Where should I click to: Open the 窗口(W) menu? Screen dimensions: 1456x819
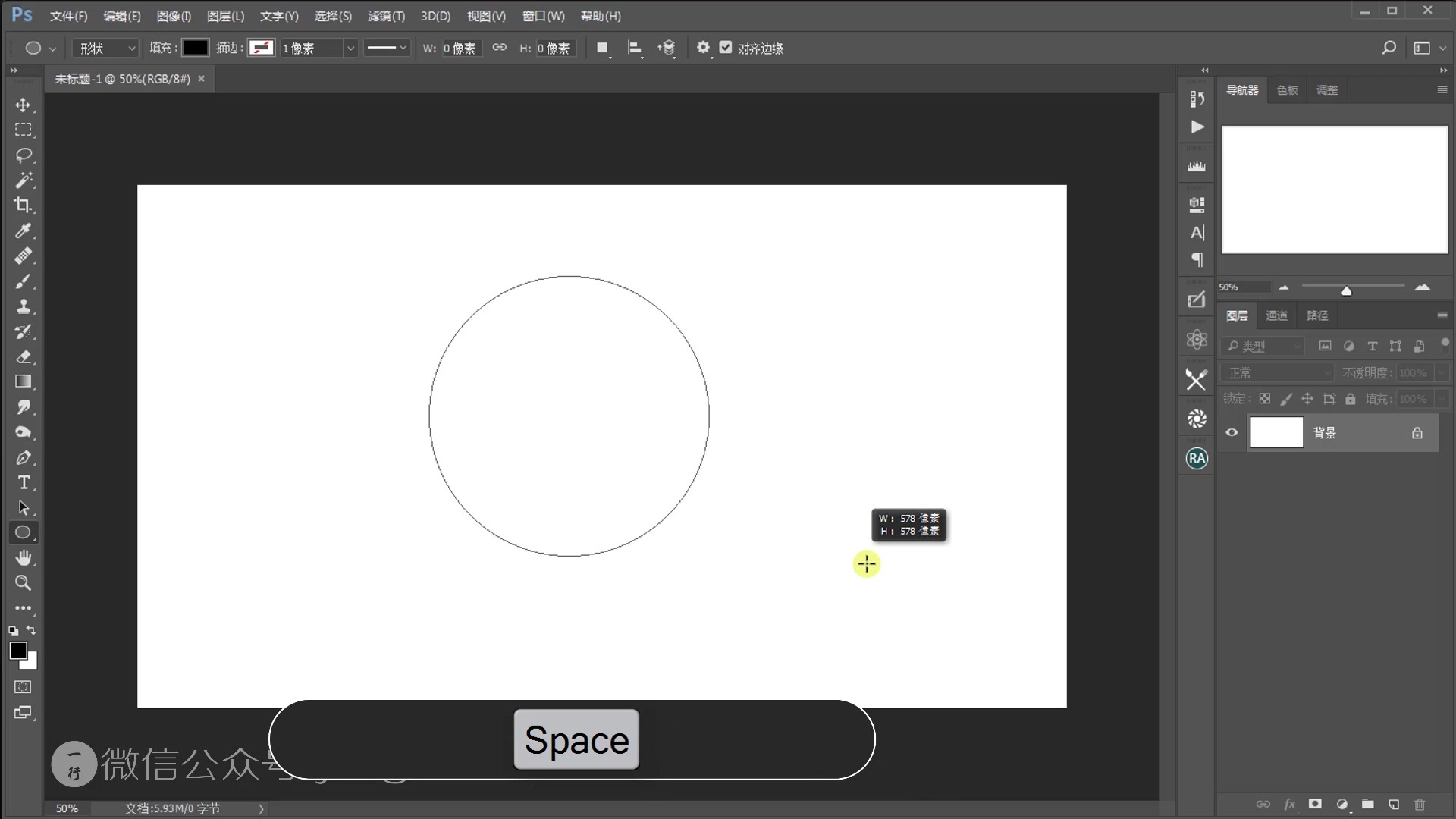[x=544, y=16]
